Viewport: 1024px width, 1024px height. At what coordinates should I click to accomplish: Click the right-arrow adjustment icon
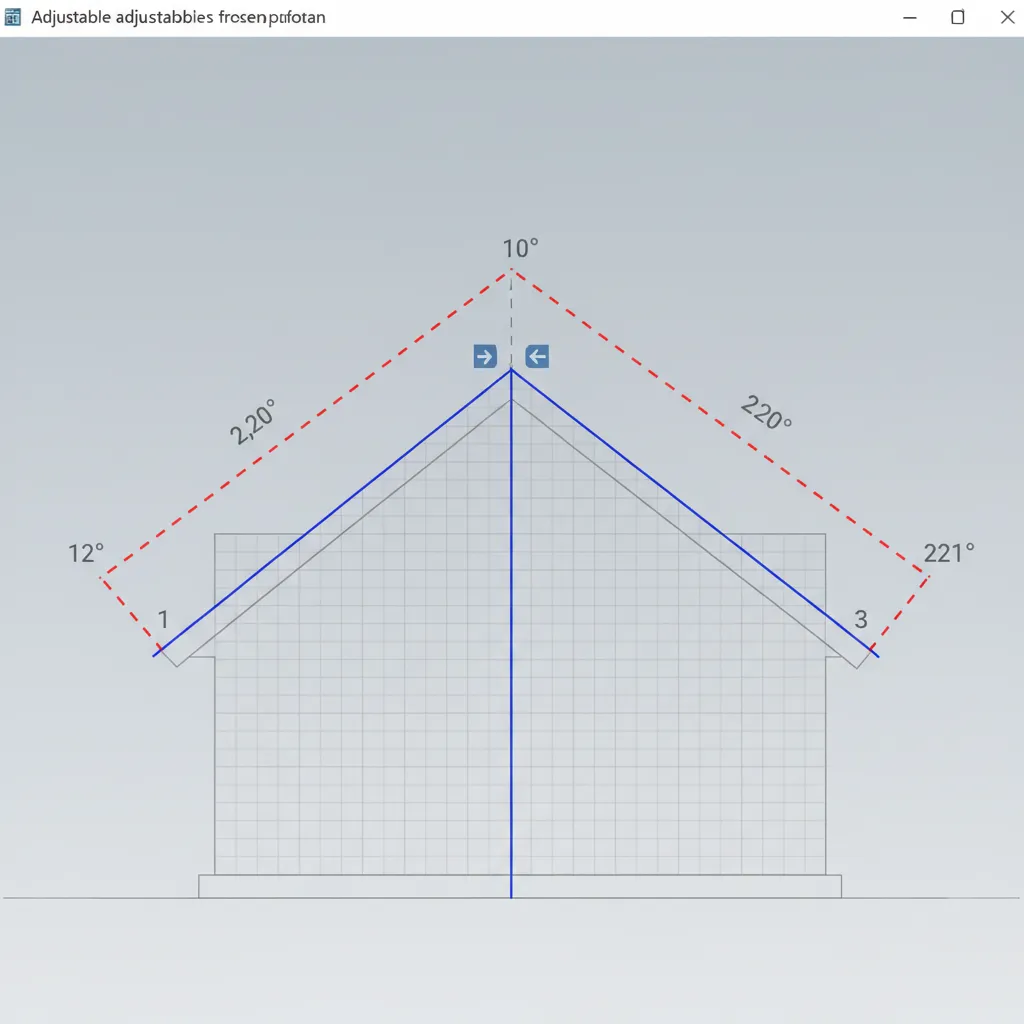click(484, 356)
